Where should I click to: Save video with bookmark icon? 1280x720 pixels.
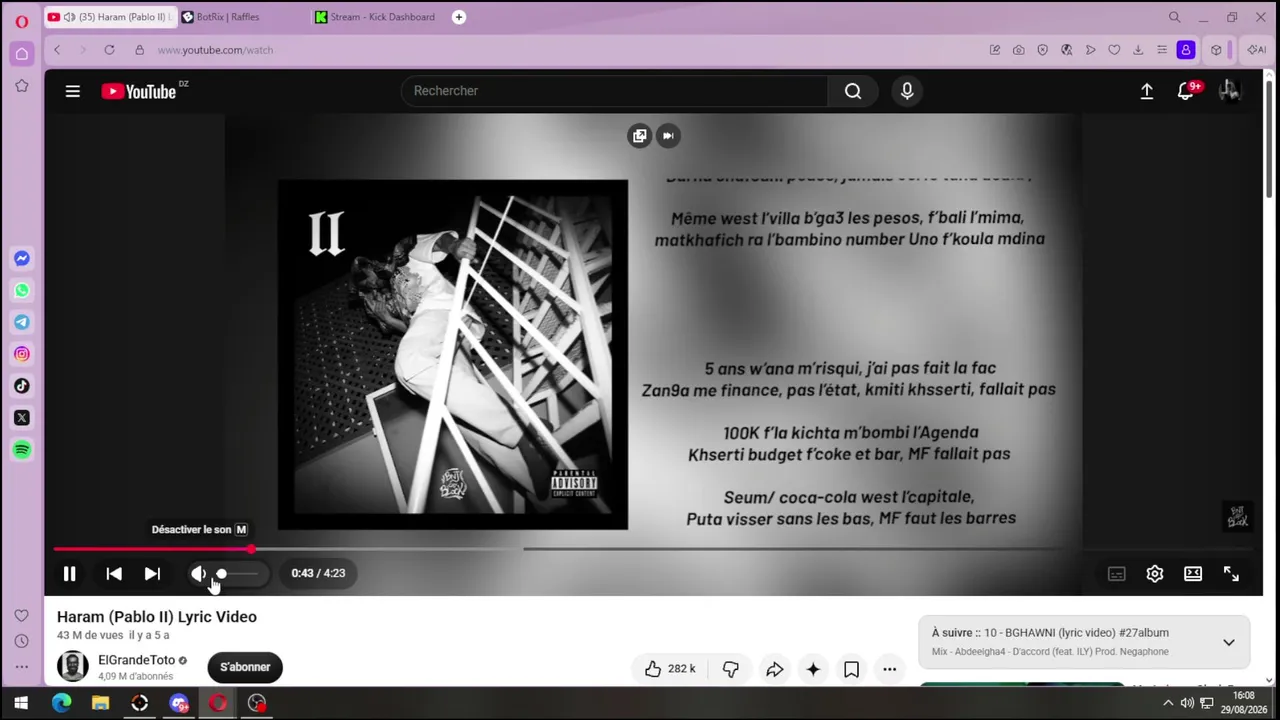(x=851, y=669)
